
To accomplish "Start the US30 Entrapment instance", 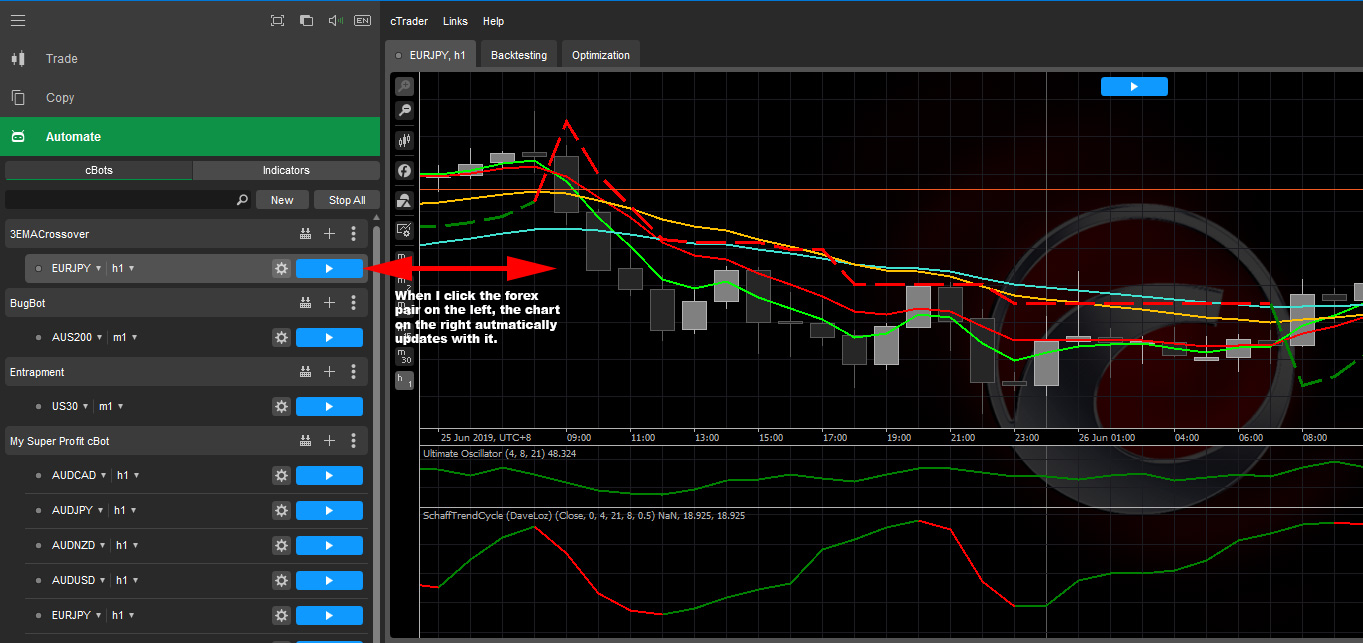I will click(x=329, y=406).
